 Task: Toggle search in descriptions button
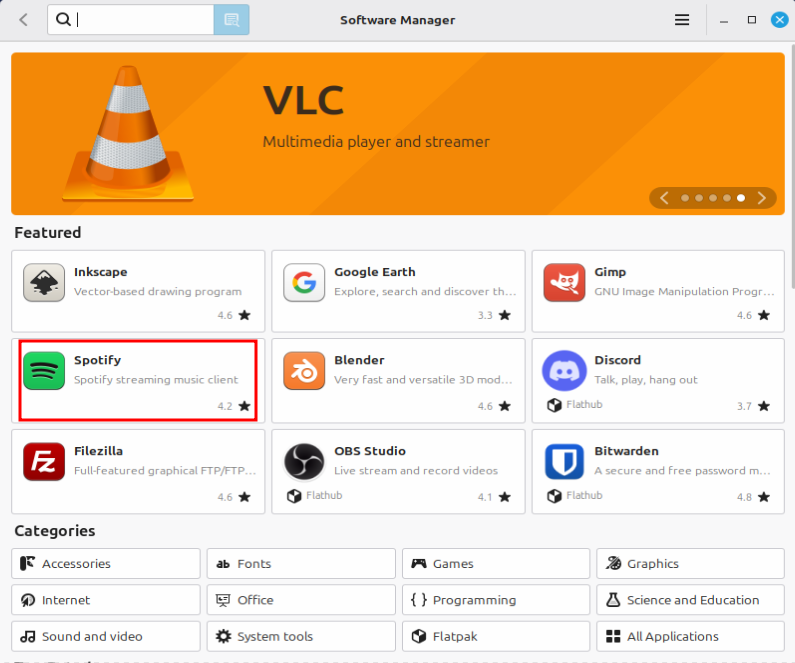click(x=232, y=20)
